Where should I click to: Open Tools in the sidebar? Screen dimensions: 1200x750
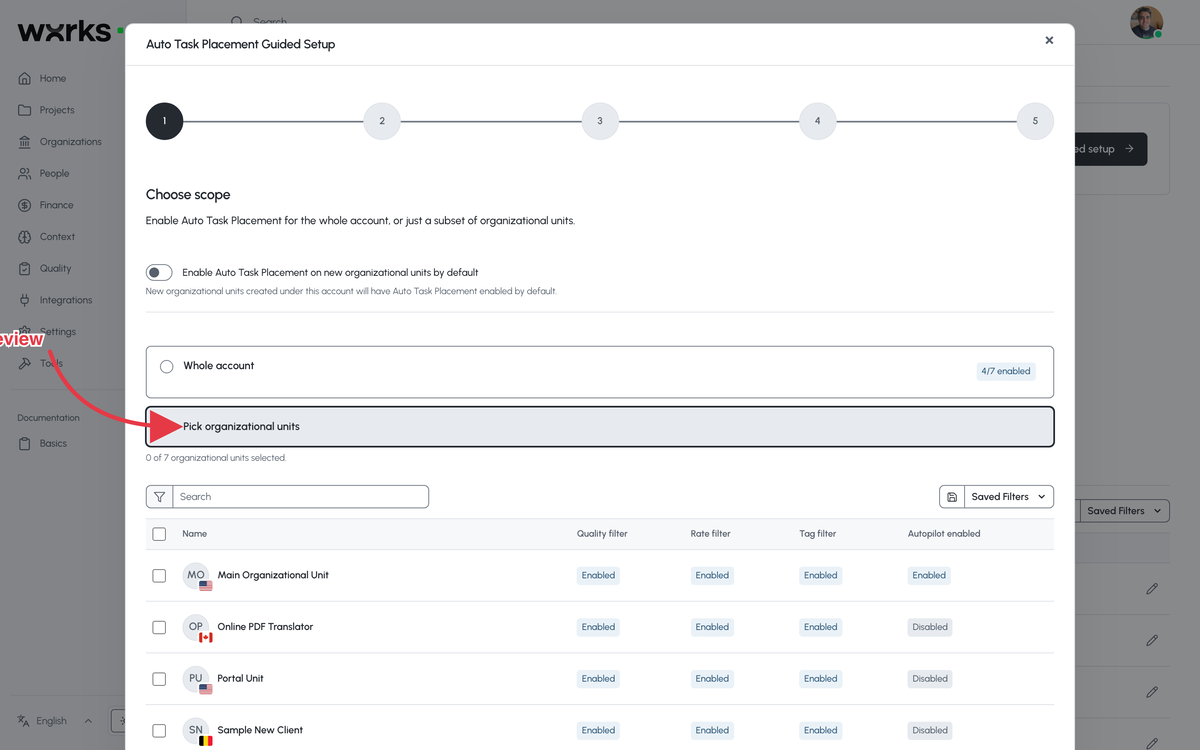click(42, 364)
